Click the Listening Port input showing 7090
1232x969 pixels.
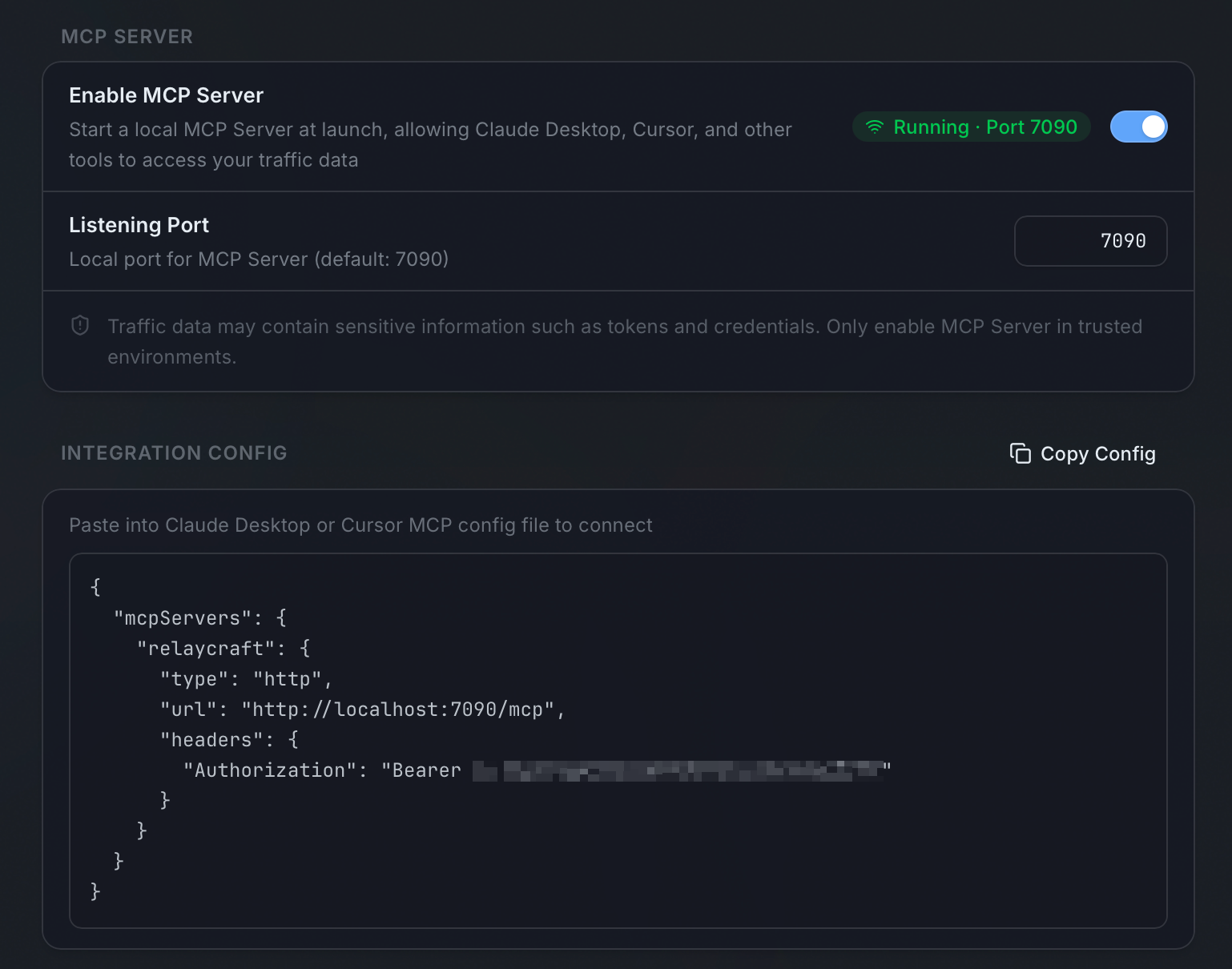pyautogui.click(x=1090, y=240)
